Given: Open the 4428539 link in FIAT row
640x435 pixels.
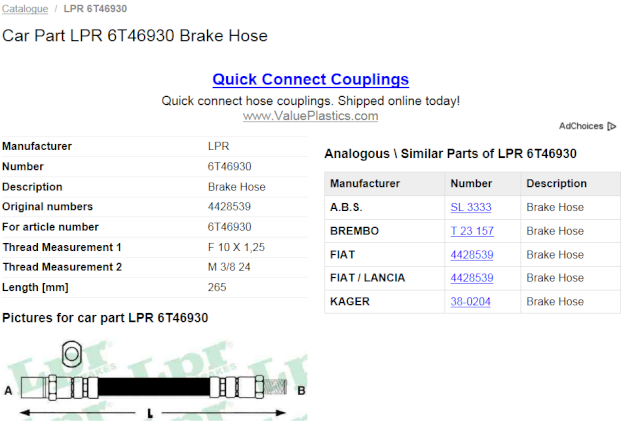Looking at the screenshot, I should click(472, 255).
